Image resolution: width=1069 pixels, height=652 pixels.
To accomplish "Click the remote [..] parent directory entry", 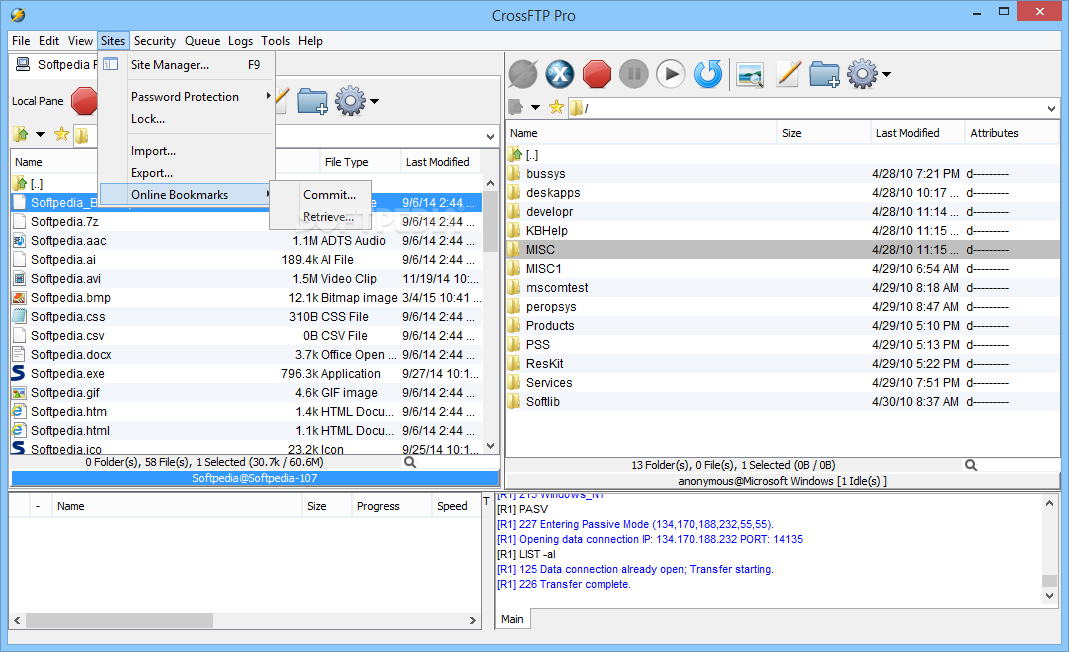I will point(783,155).
